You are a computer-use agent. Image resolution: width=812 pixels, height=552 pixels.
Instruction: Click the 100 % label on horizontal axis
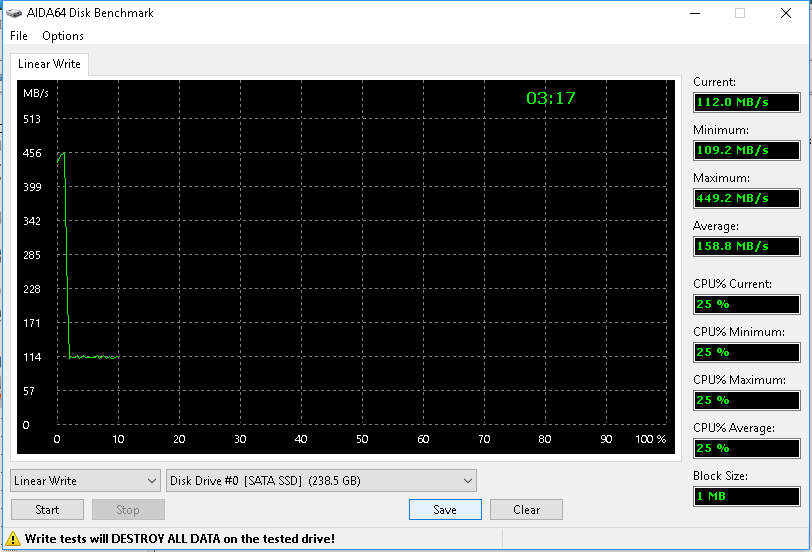point(650,439)
